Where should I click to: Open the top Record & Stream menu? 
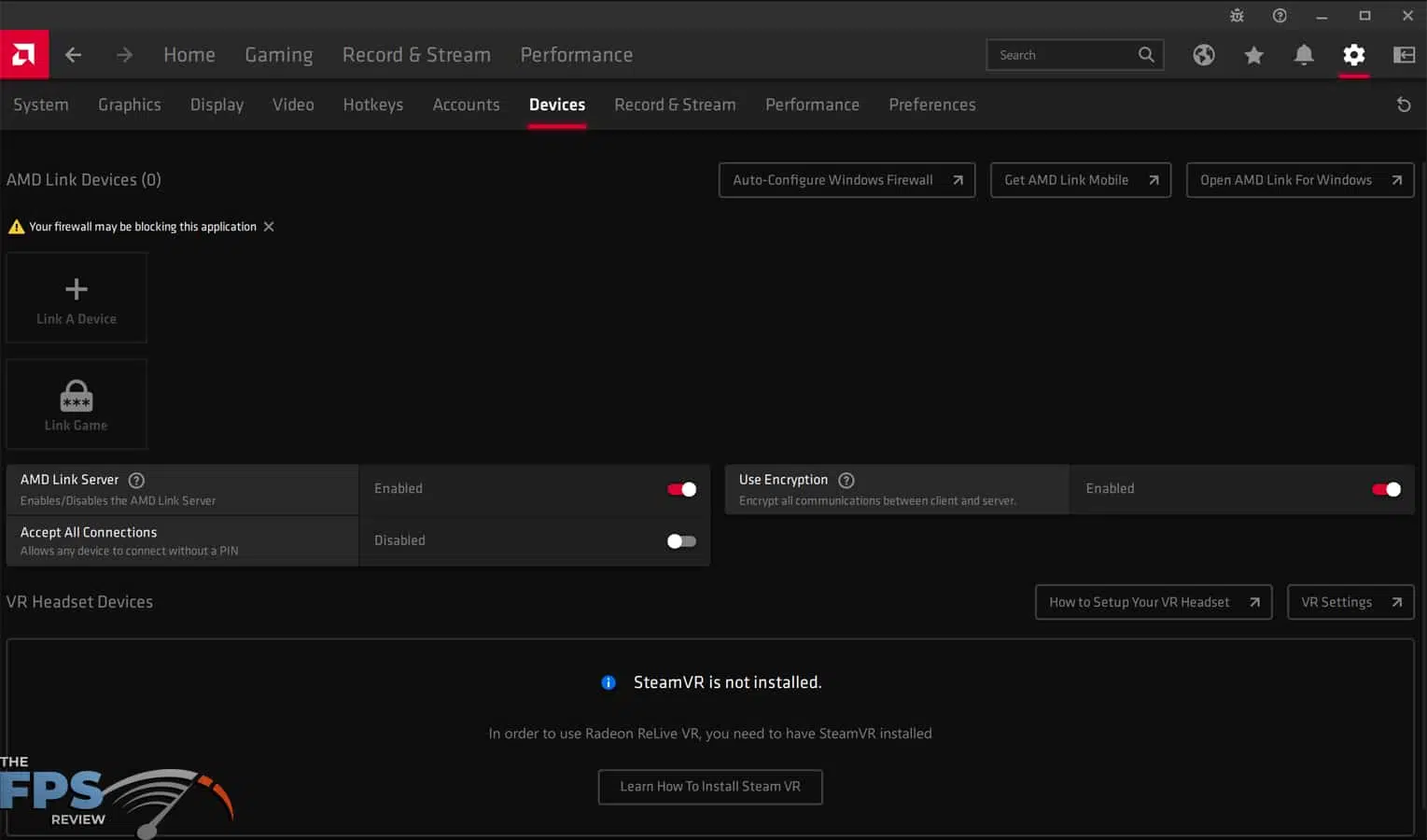(416, 55)
